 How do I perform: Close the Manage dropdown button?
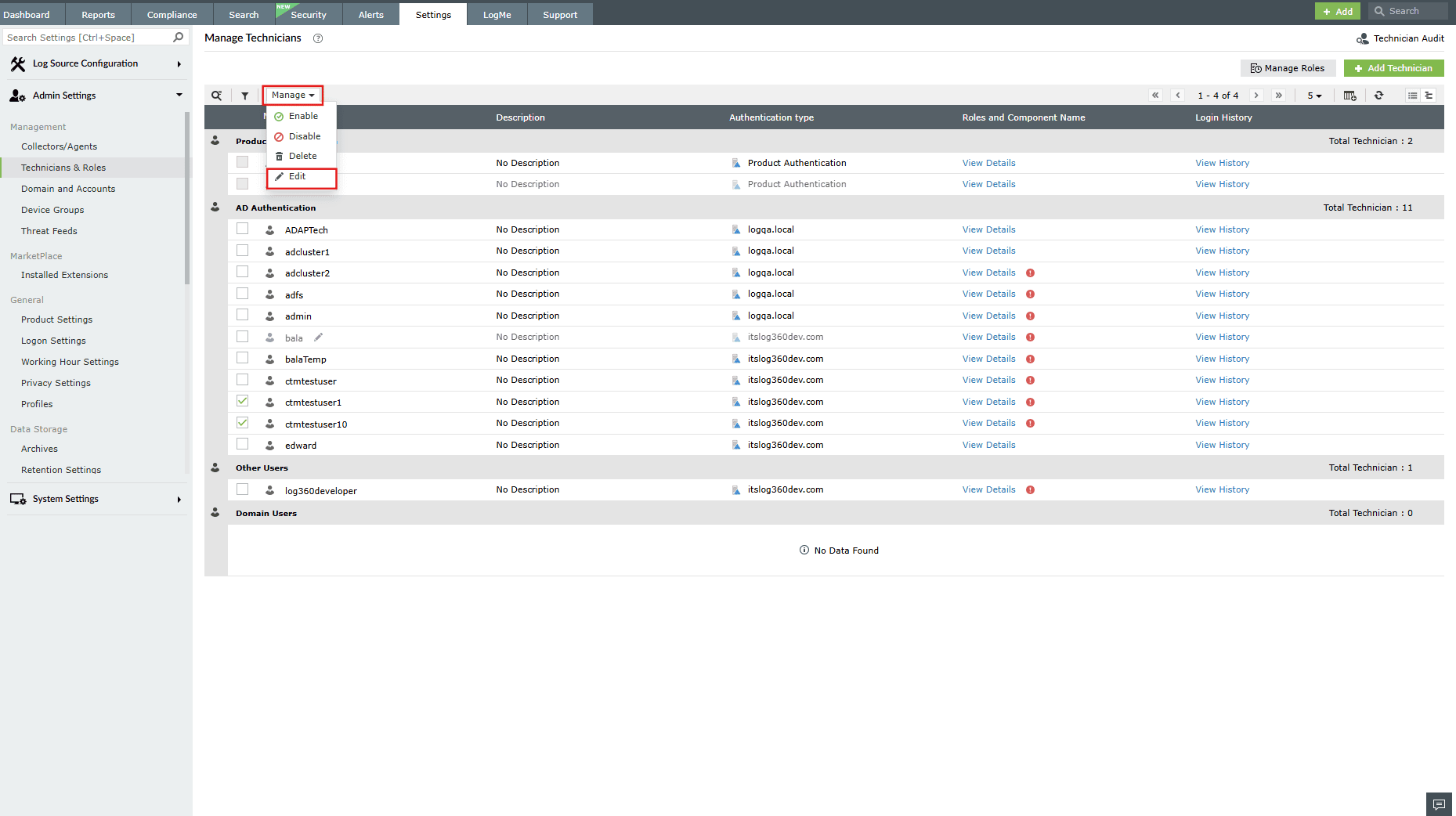[293, 96]
